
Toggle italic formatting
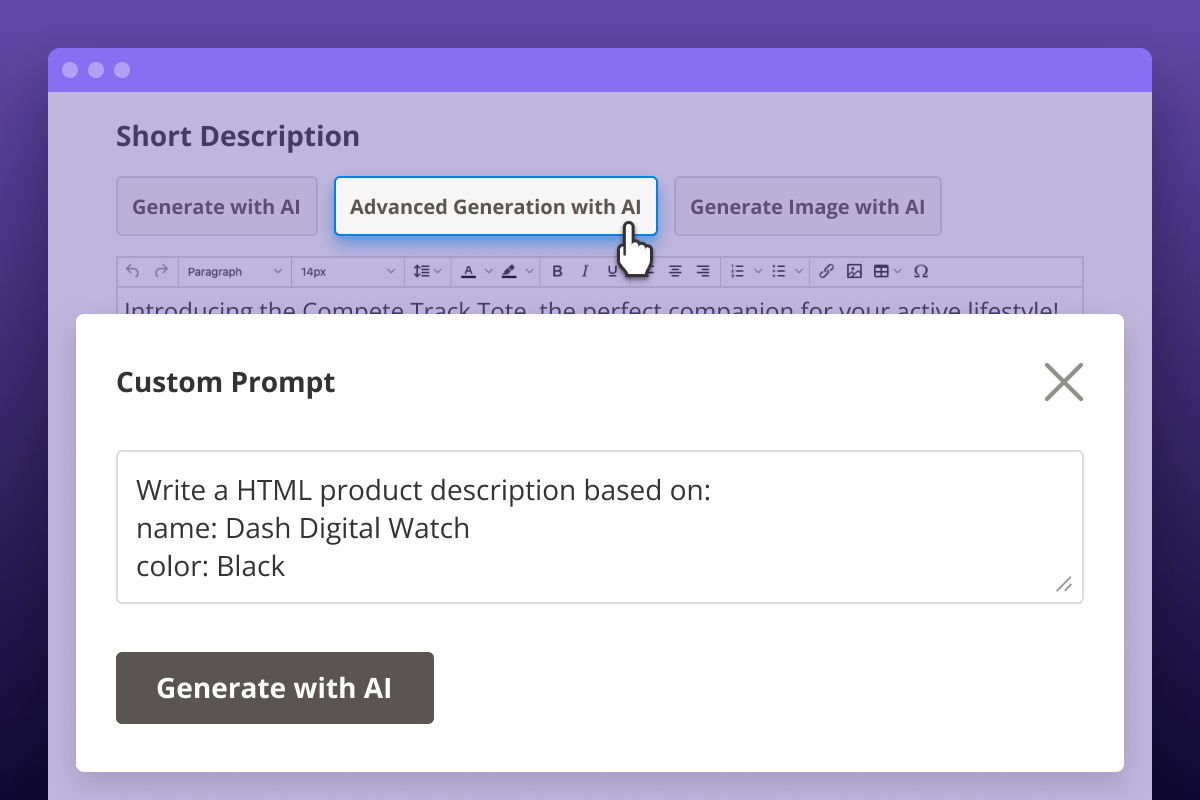[585, 271]
